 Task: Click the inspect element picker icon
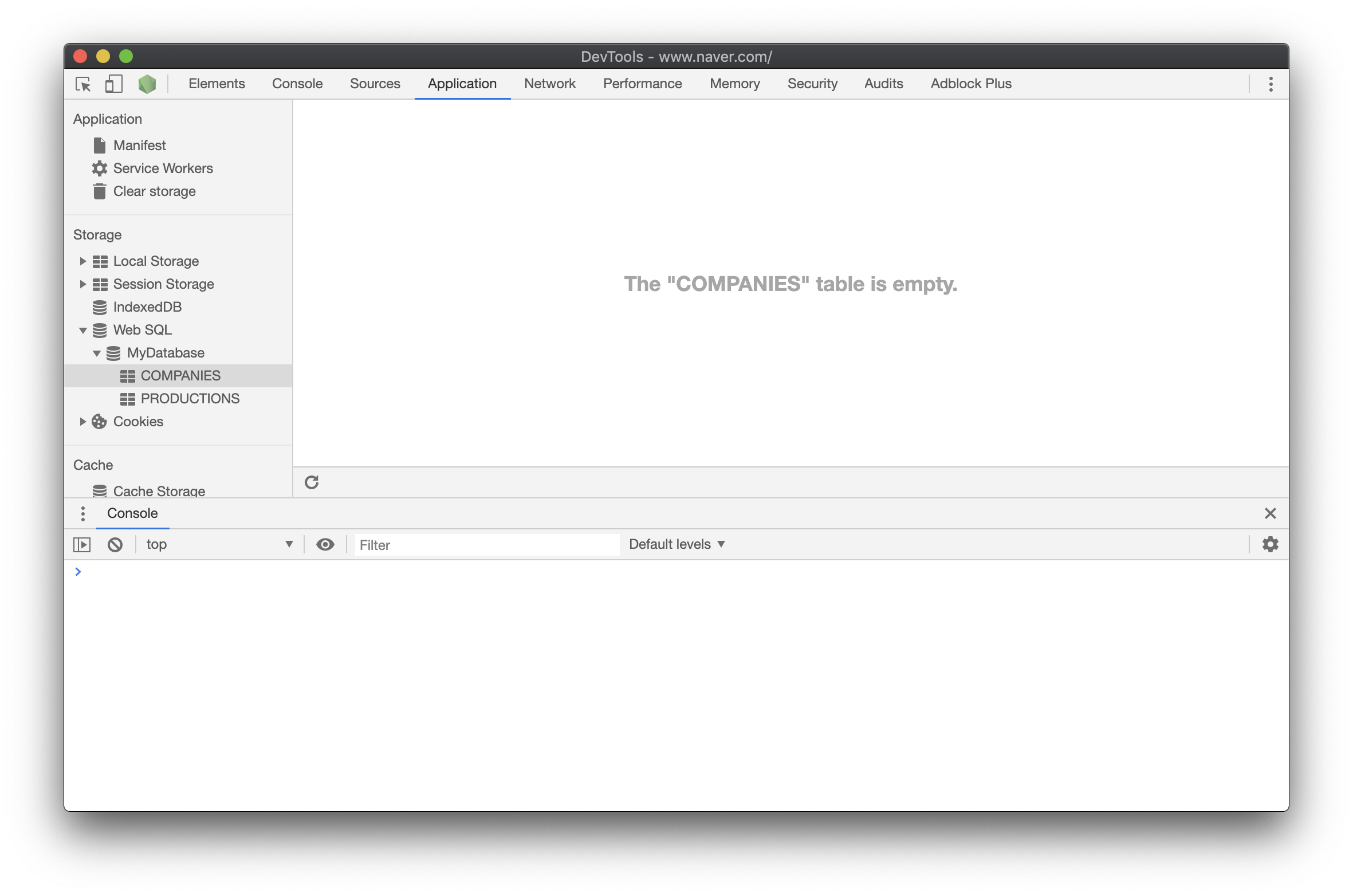(83, 84)
